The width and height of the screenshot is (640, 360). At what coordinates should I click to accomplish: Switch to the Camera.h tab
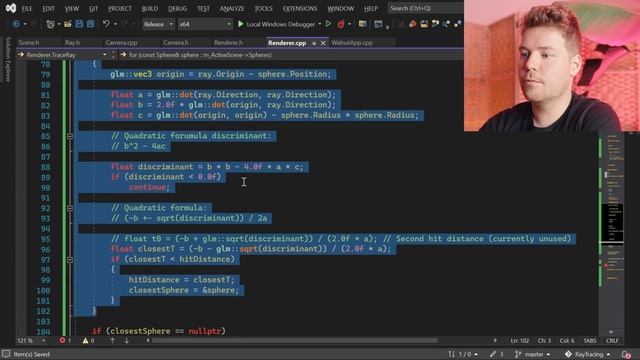point(176,43)
